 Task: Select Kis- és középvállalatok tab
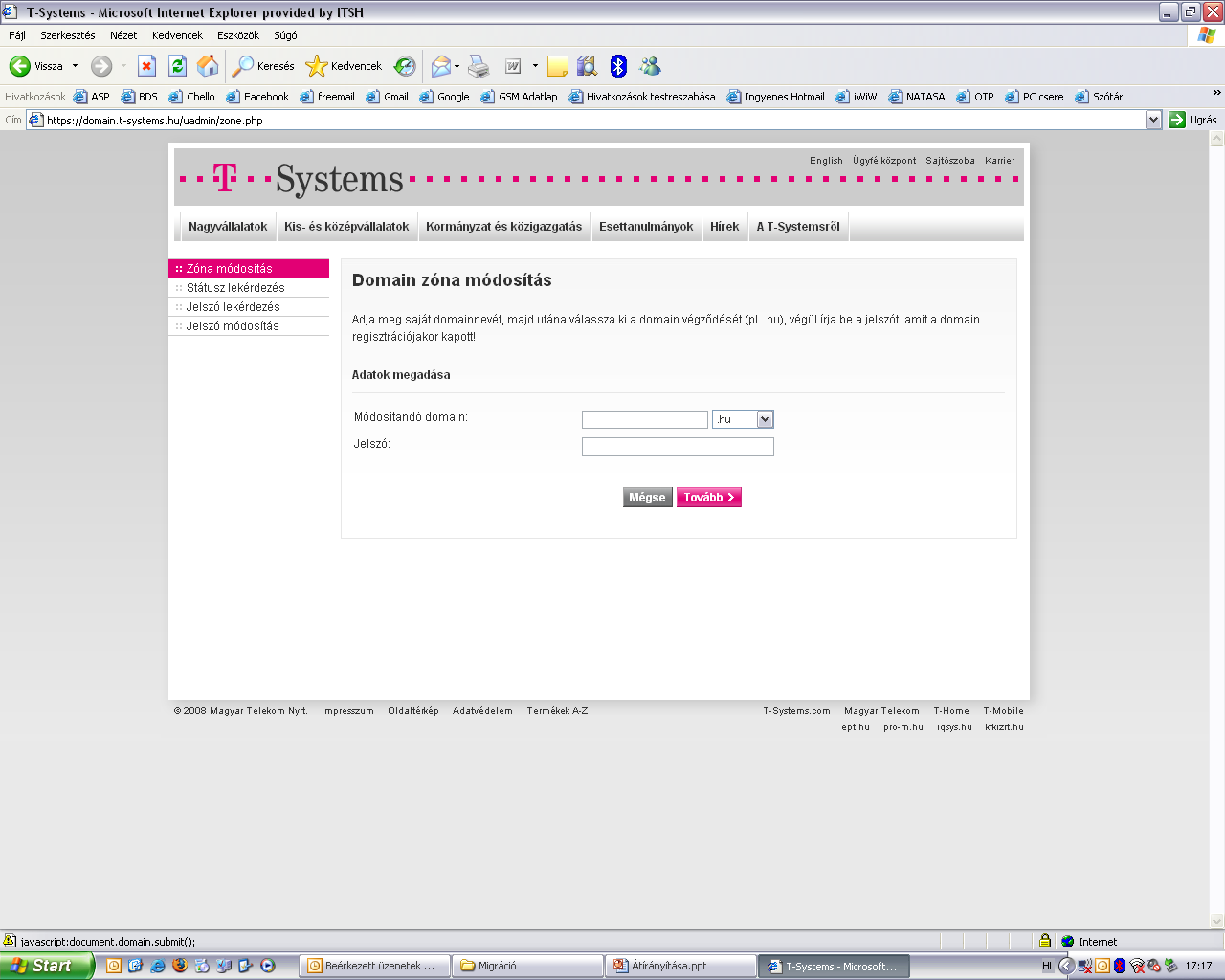click(x=346, y=227)
